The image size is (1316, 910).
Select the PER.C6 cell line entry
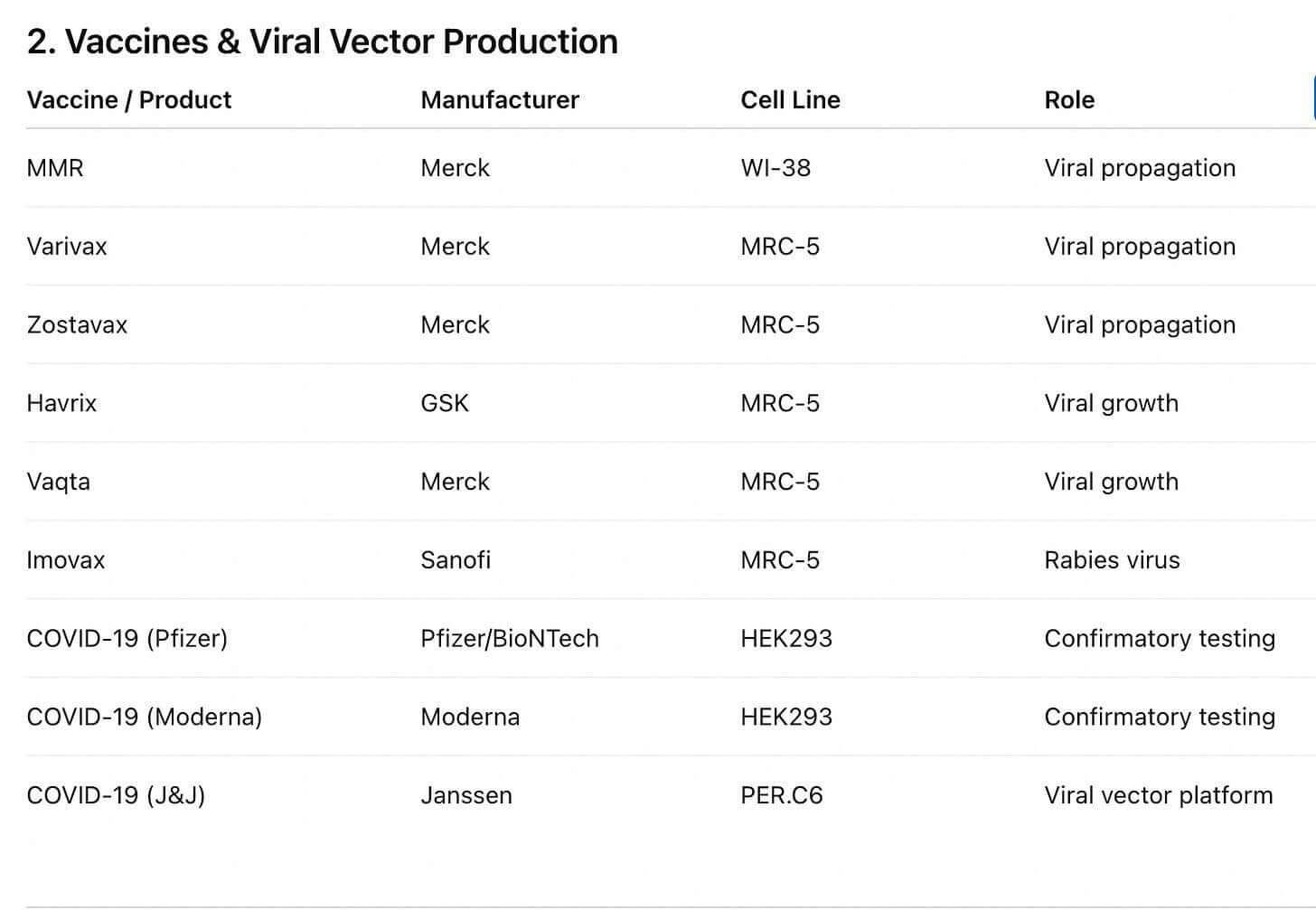(x=782, y=795)
